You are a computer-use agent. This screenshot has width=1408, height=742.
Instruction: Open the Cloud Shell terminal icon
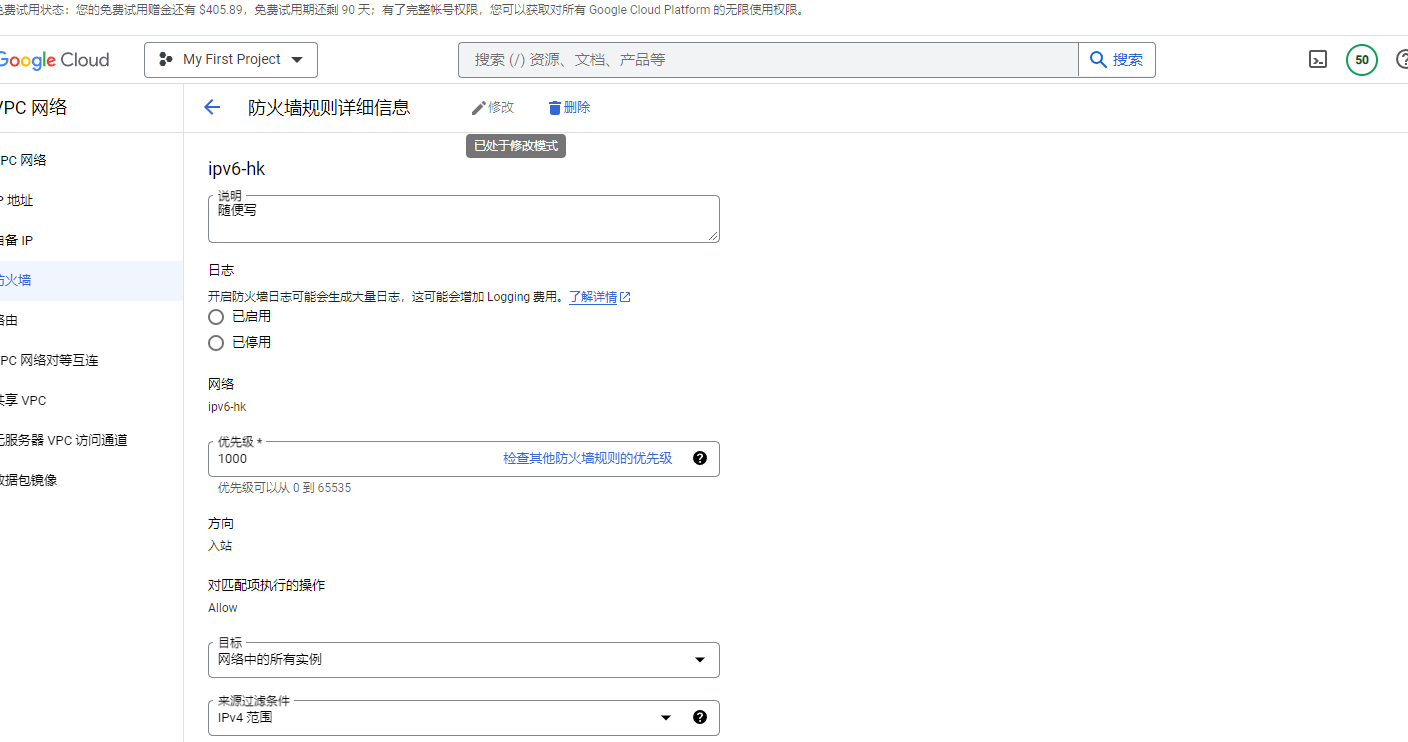[1318, 60]
